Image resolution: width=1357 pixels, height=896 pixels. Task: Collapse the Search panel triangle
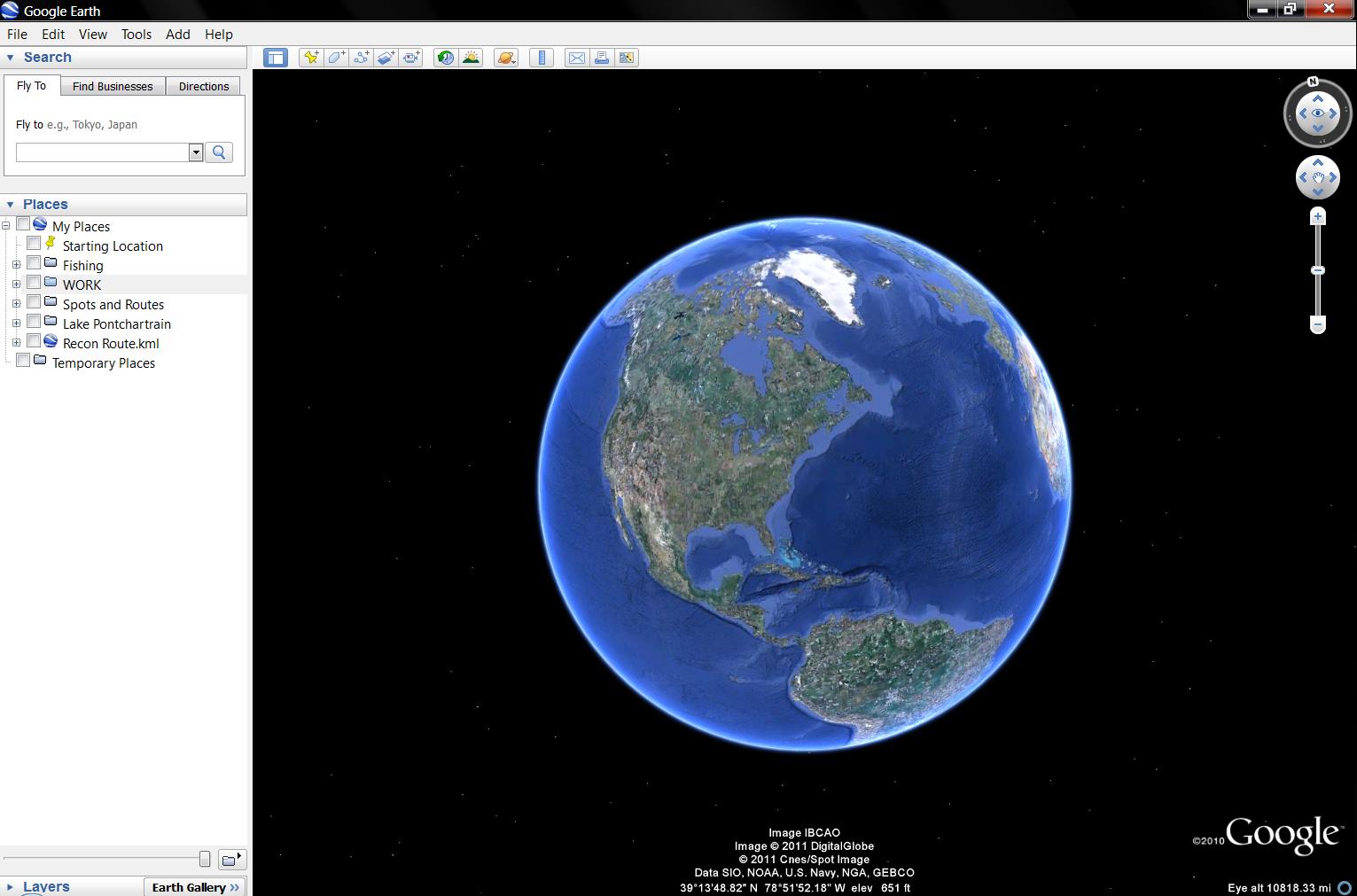click(10, 58)
